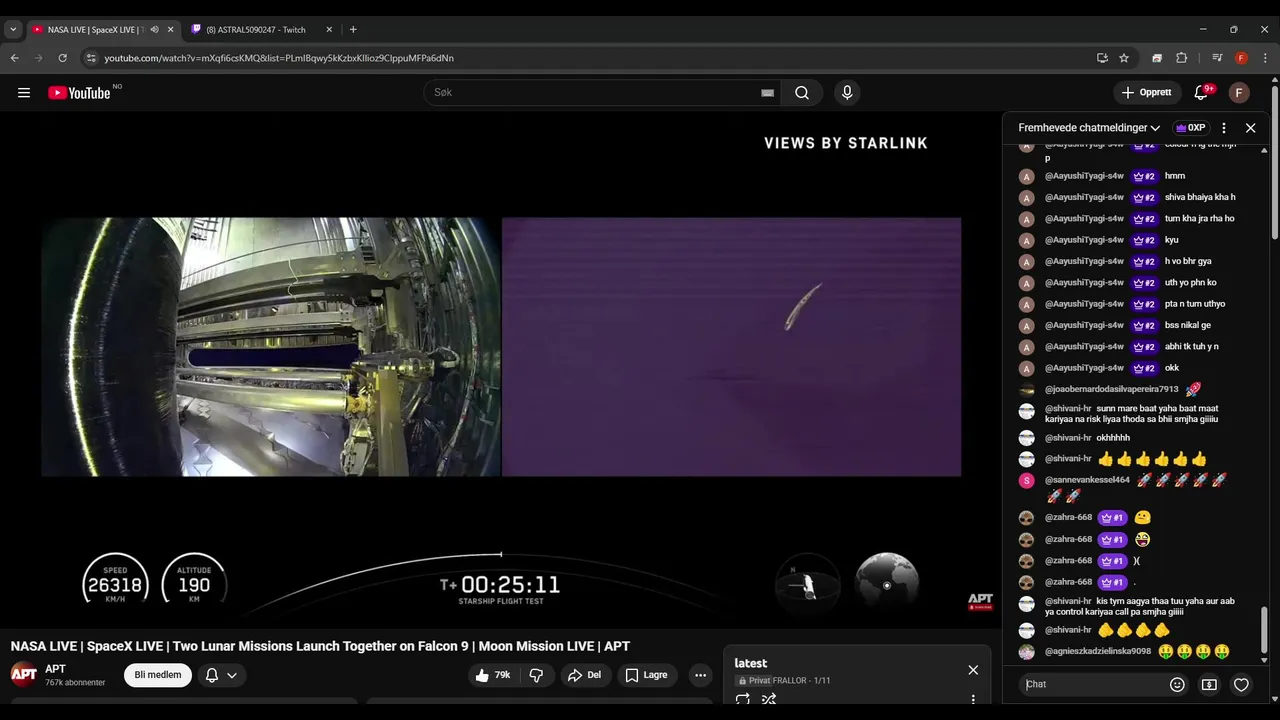Expand Fremhevede chatmeldinger chat mode dropdown
1280x720 pixels.
[x=1089, y=128]
